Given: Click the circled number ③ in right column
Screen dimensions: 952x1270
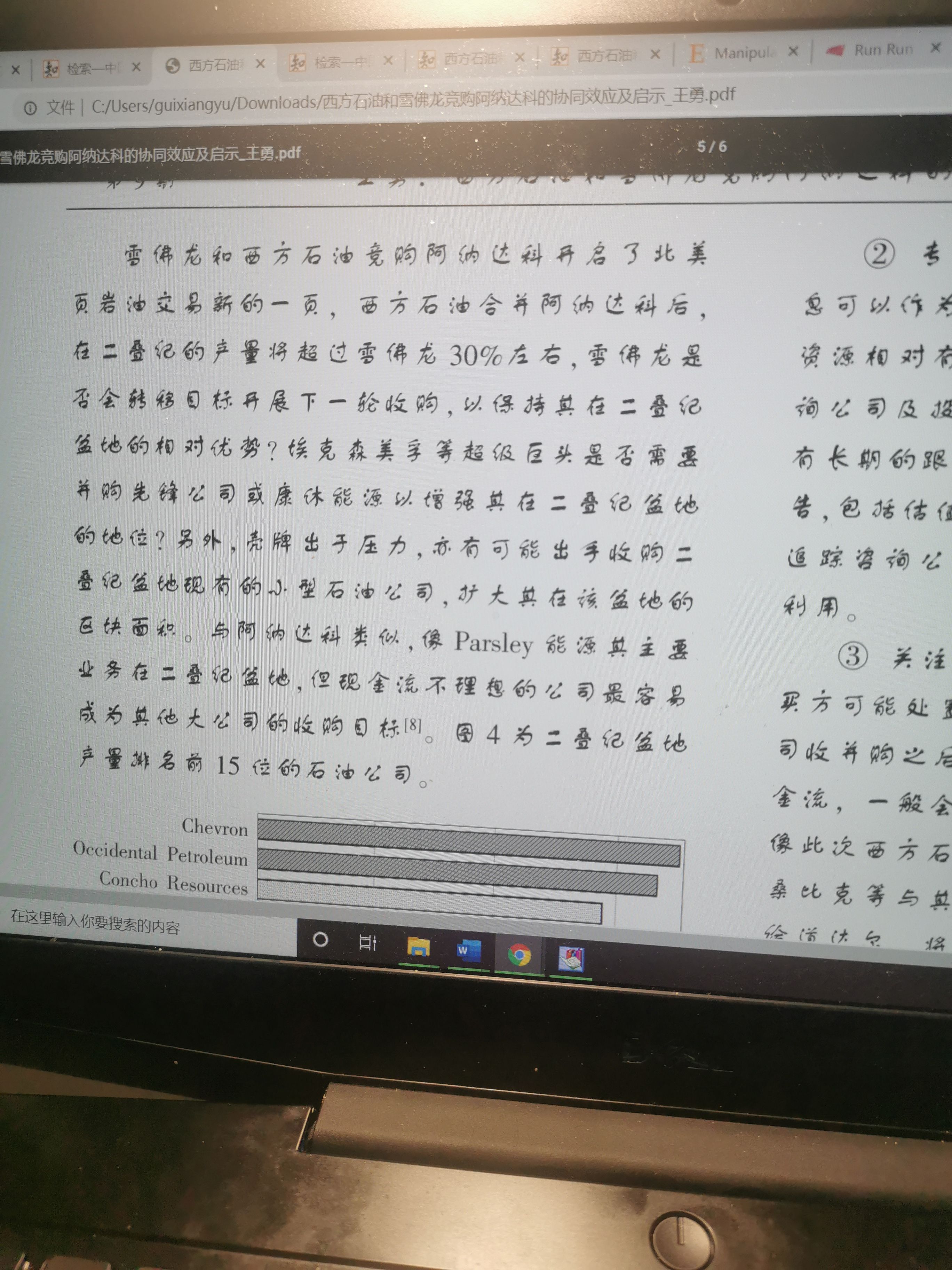Looking at the screenshot, I should [852, 657].
